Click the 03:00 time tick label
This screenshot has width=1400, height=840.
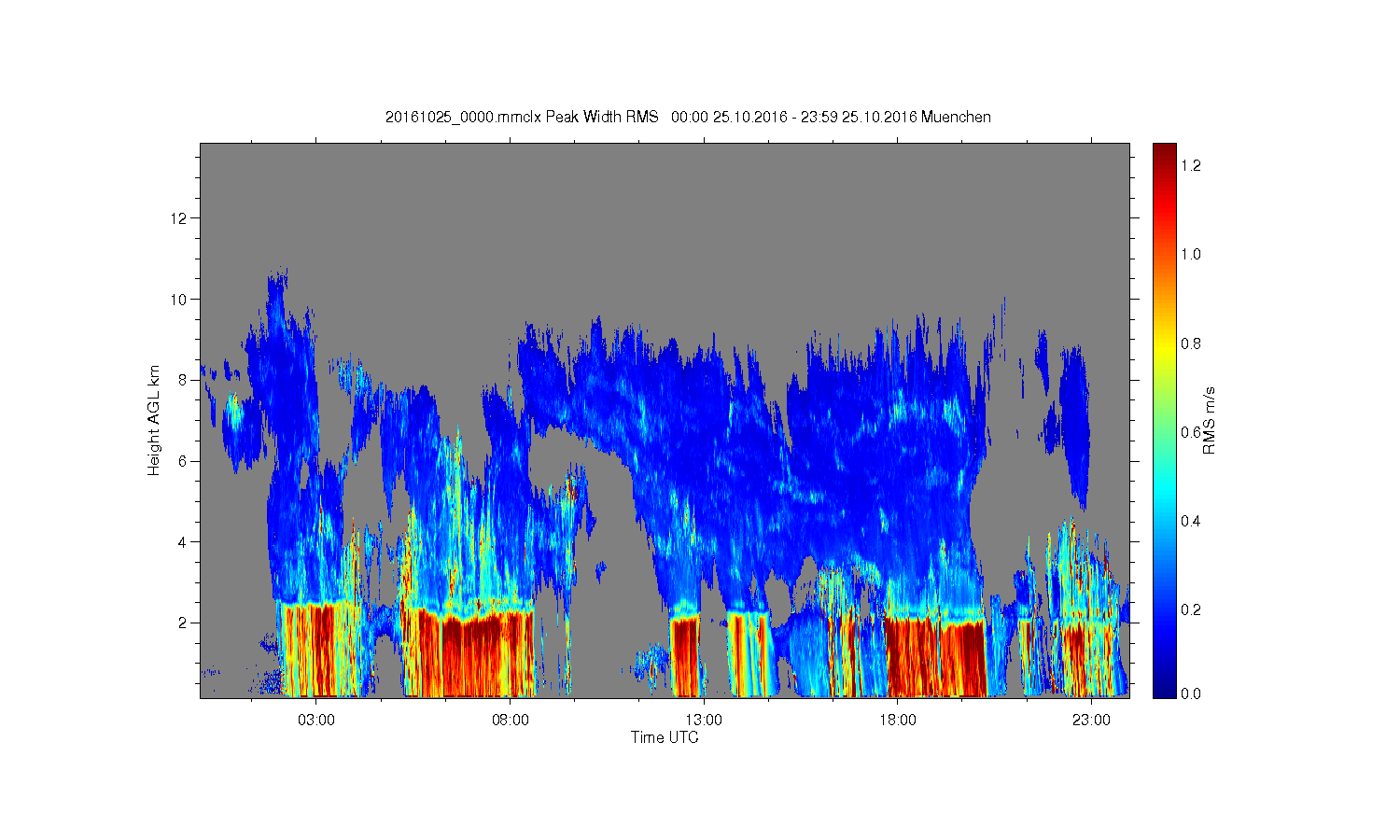point(316,720)
